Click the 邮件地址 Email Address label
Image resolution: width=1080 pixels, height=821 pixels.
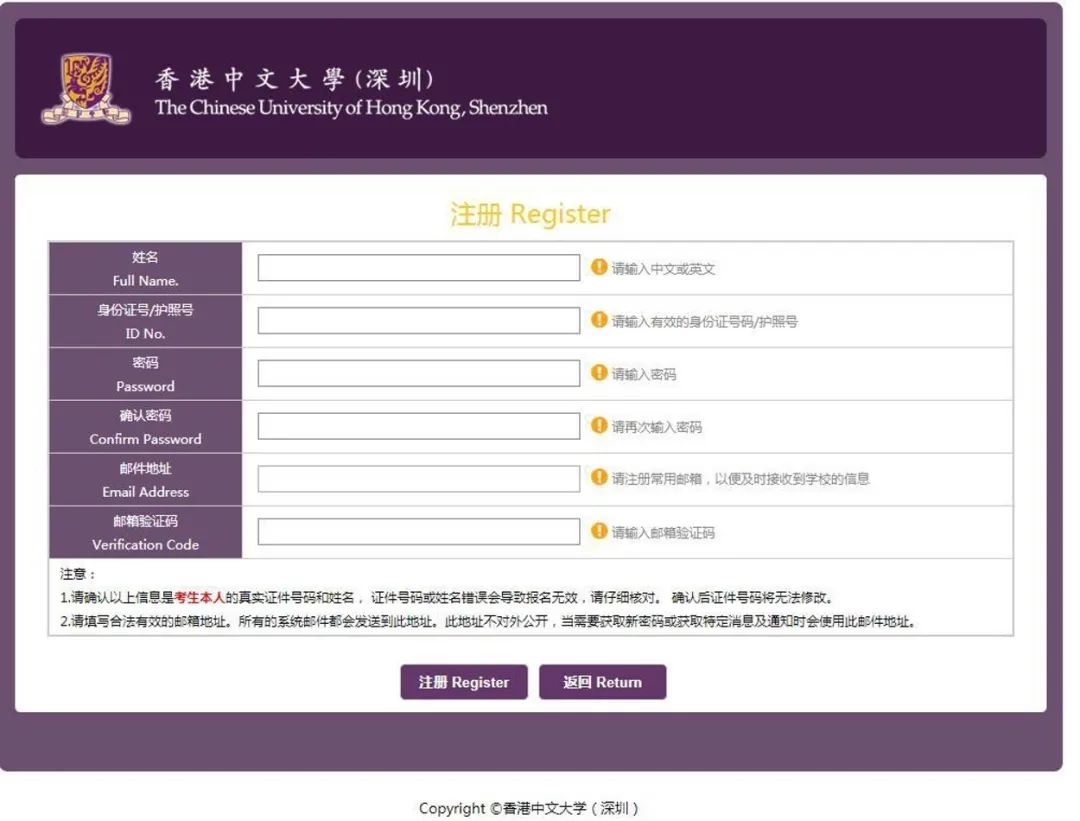point(145,480)
